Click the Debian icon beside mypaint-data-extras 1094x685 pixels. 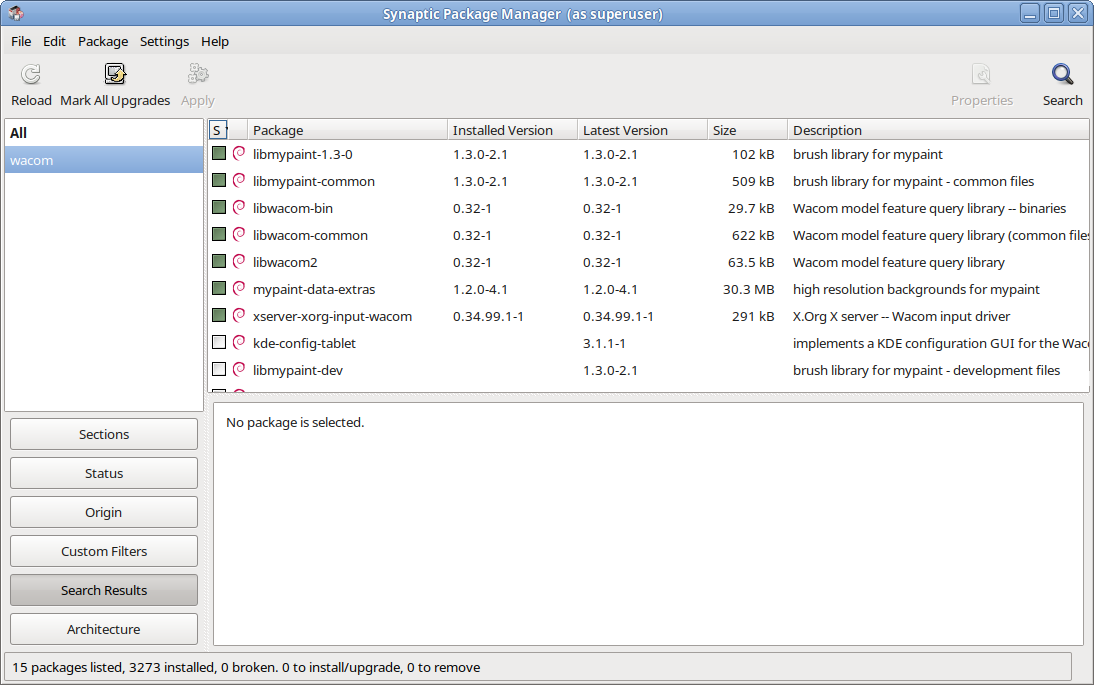239,289
